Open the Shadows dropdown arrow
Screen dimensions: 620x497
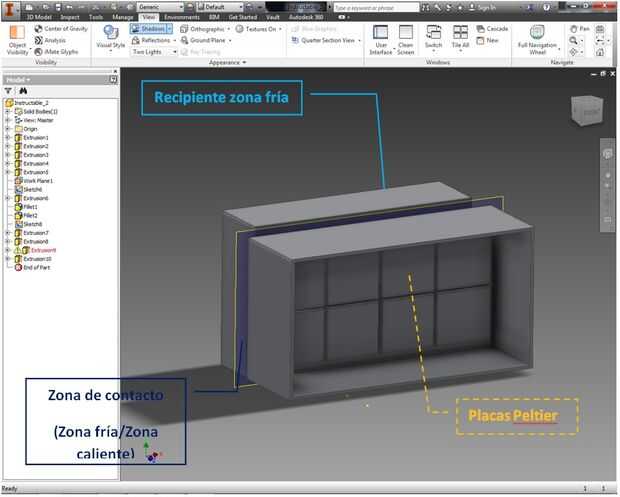(170, 28)
